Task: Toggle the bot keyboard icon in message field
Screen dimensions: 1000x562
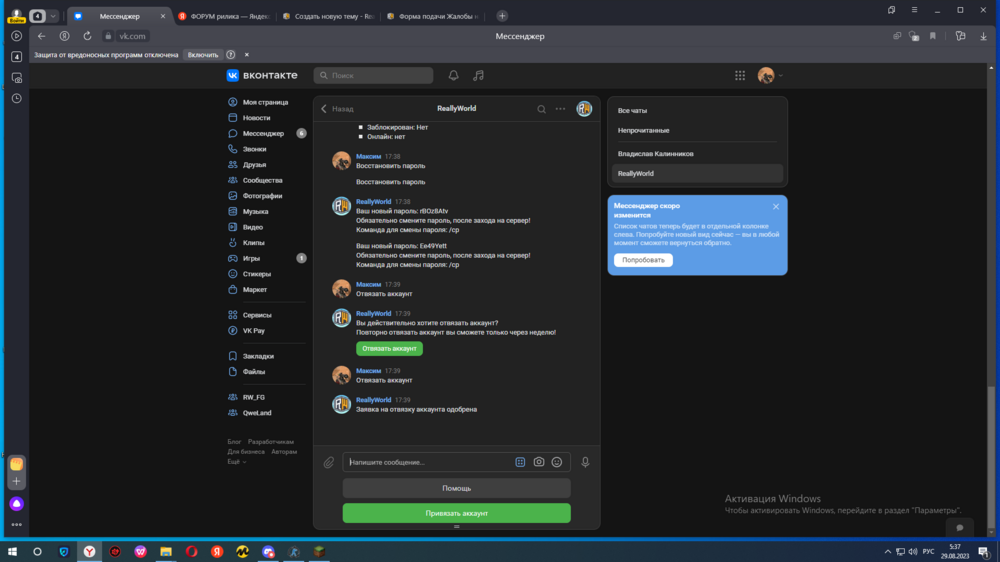Action: [x=520, y=462]
